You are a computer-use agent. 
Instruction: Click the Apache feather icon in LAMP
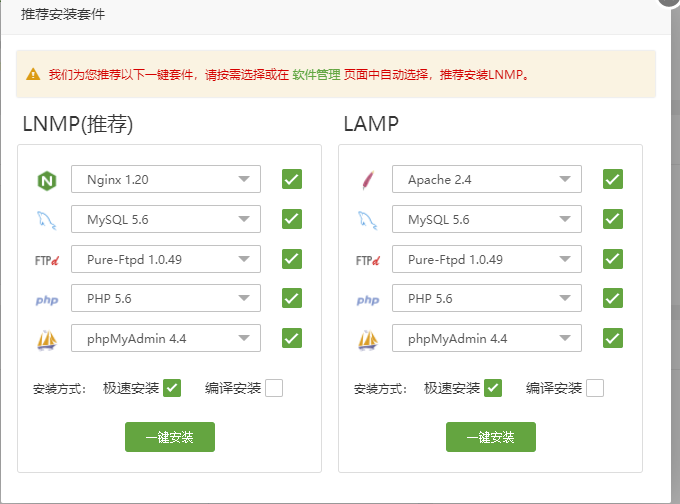[368, 180]
